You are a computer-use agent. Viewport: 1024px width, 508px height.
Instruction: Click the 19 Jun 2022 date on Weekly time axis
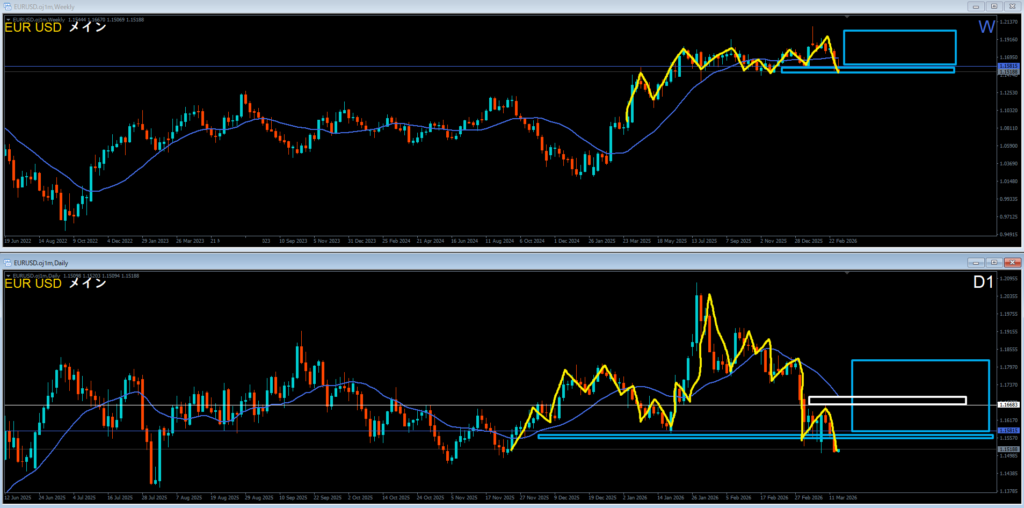click(16, 241)
